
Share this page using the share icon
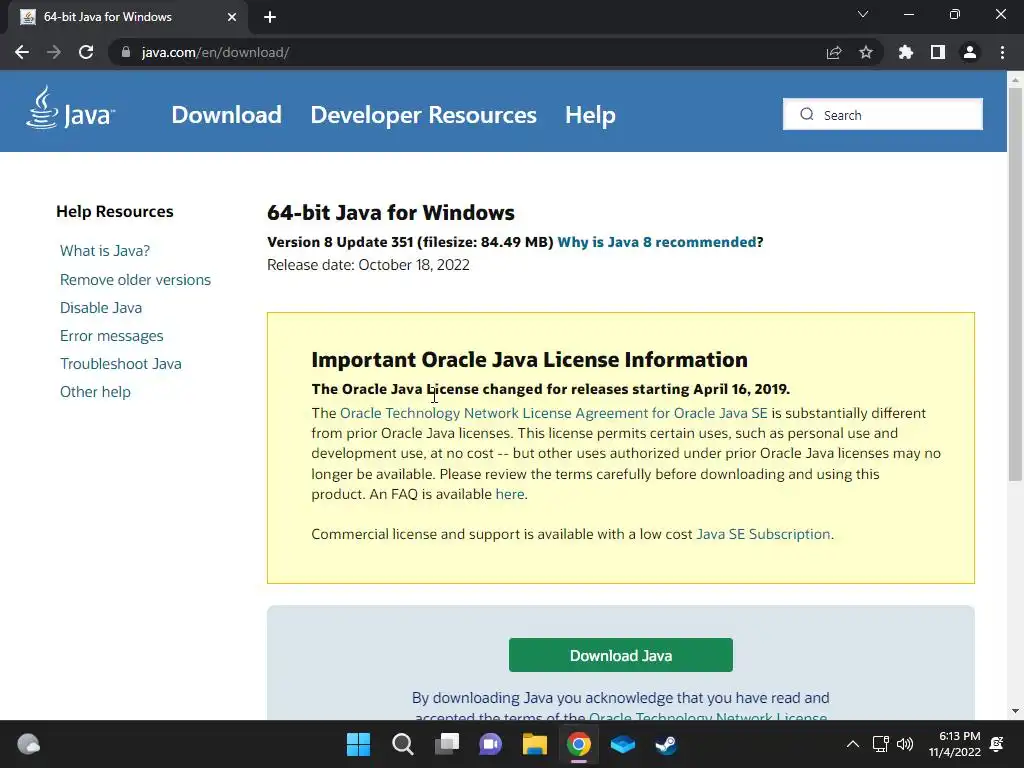click(833, 52)
